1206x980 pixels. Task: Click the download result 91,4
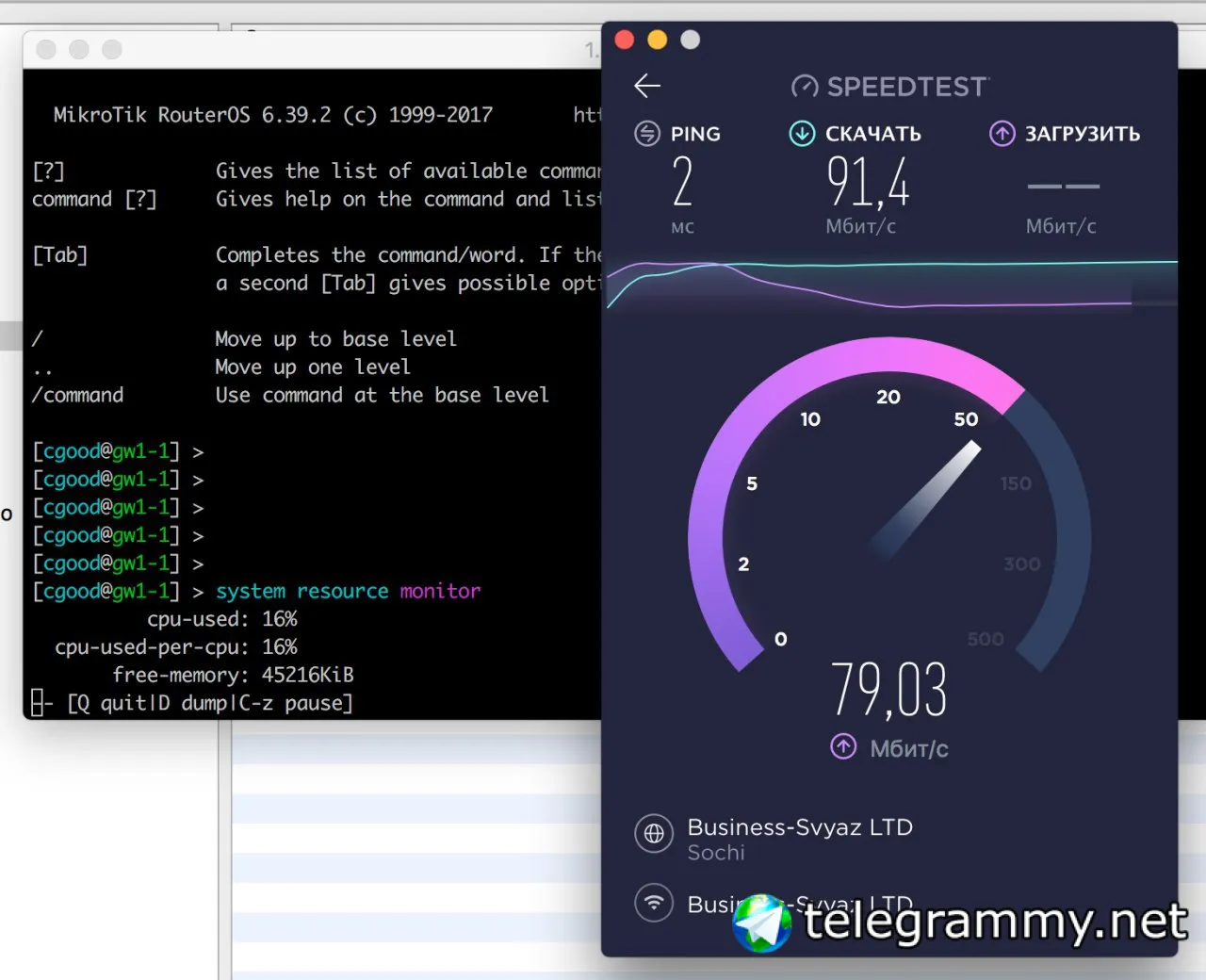868,182
